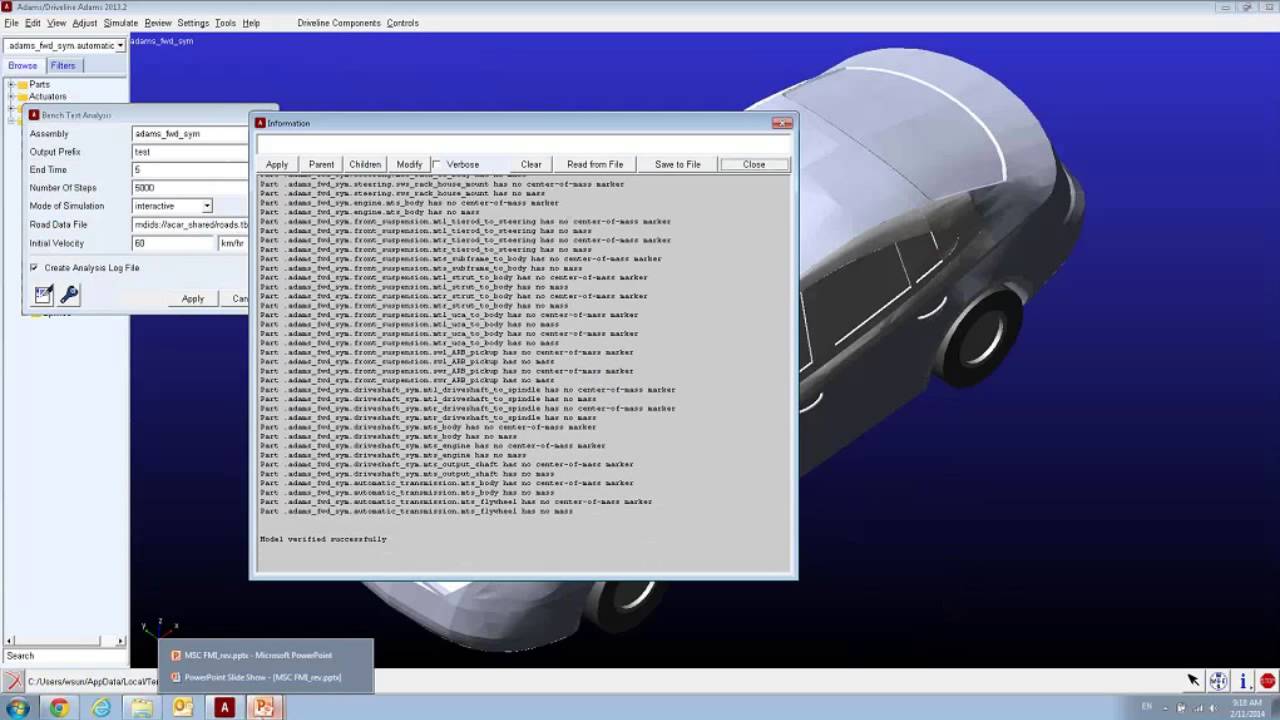Click the Clear button
This screenshot has width=1280, height=720.
click(531, 164)
